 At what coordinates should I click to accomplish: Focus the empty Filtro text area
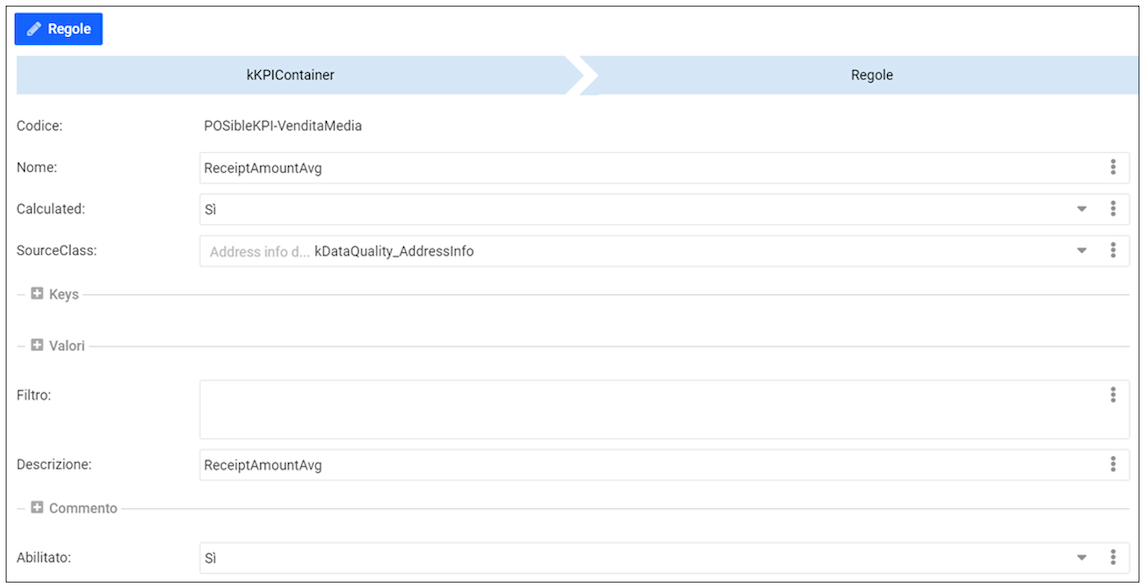[x=640, y=409]
